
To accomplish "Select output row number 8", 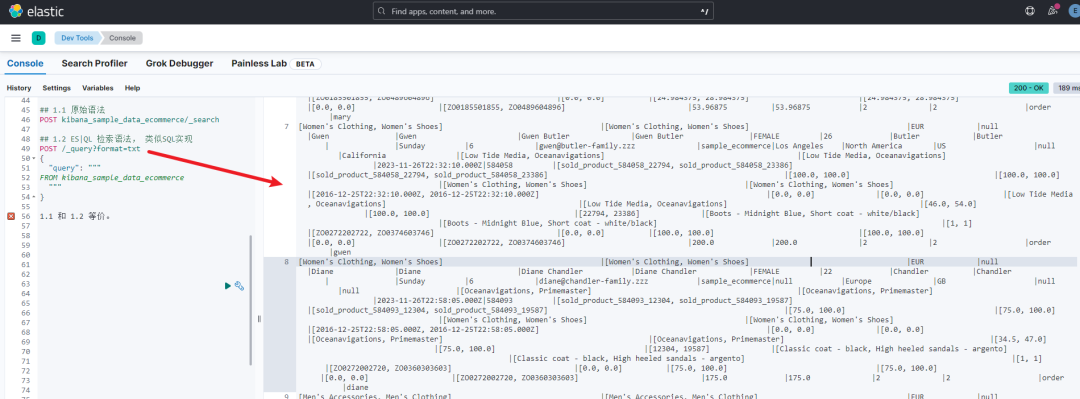I will 287,262.
